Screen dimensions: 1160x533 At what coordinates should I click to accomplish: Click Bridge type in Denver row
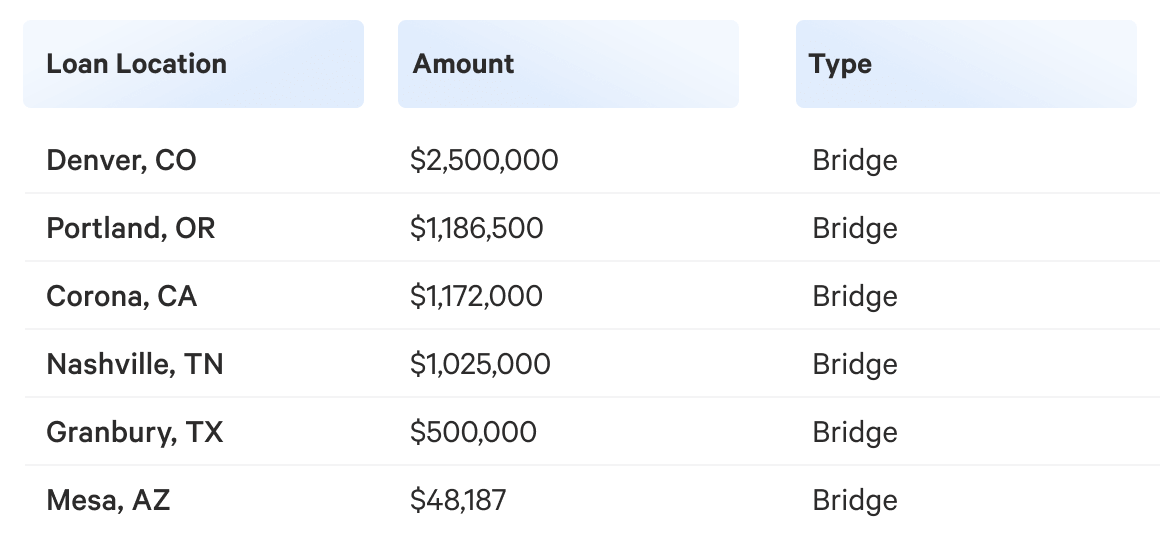(x=855, y=161)
